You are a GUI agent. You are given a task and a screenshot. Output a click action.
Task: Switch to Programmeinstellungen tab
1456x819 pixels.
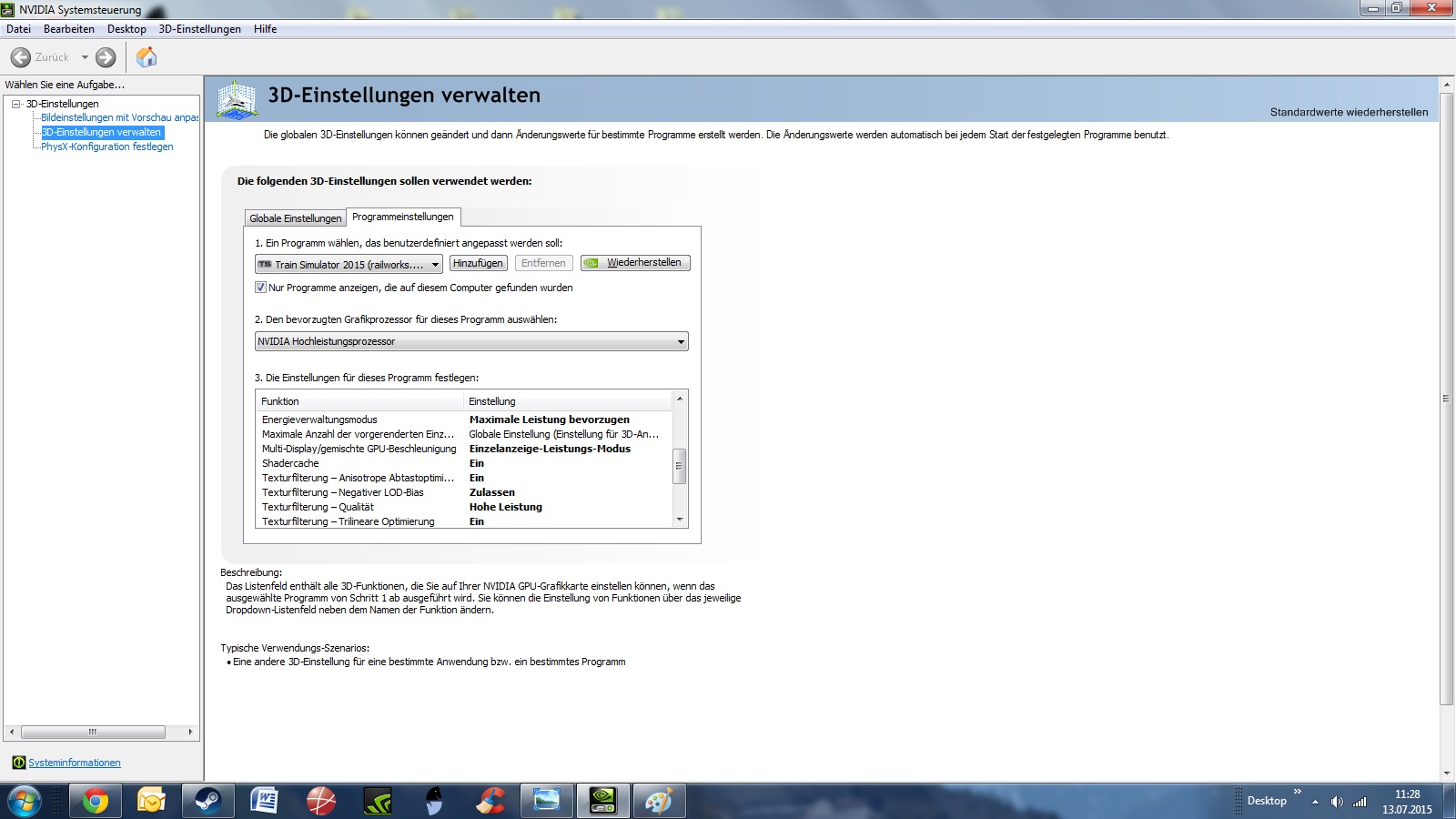pos(403,217)
